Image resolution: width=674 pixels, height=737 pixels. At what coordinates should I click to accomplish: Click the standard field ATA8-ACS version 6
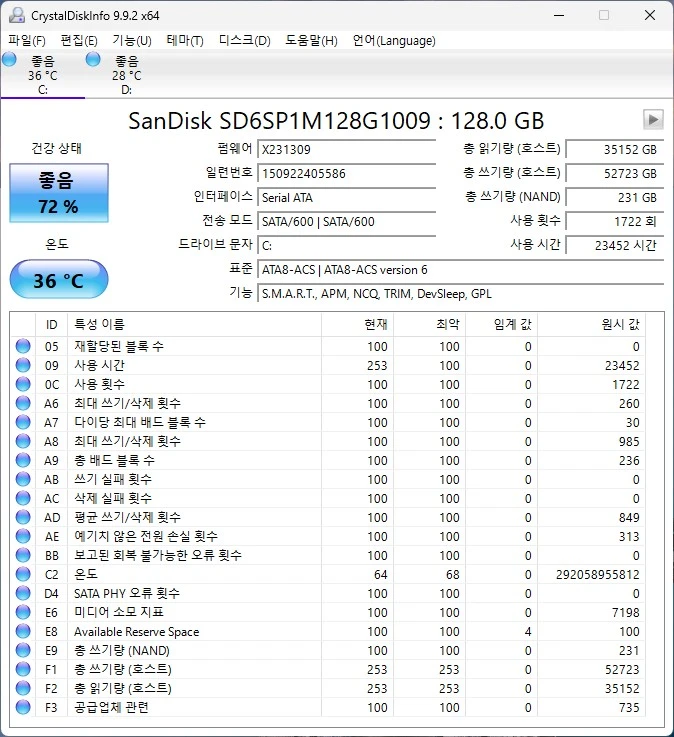pyautogui.click(x=461, y=270)
